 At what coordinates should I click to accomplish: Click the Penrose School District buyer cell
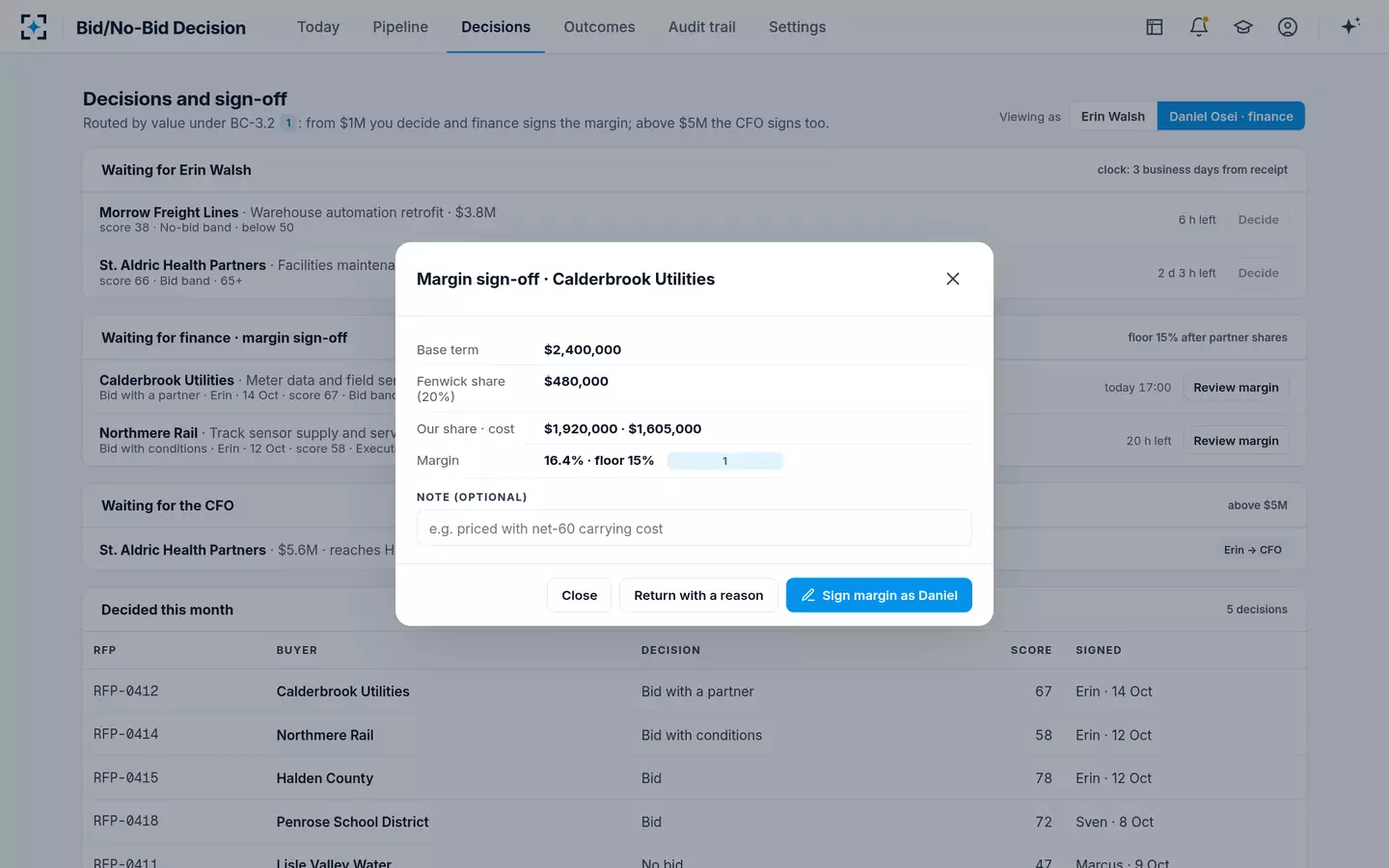[353, 822]
